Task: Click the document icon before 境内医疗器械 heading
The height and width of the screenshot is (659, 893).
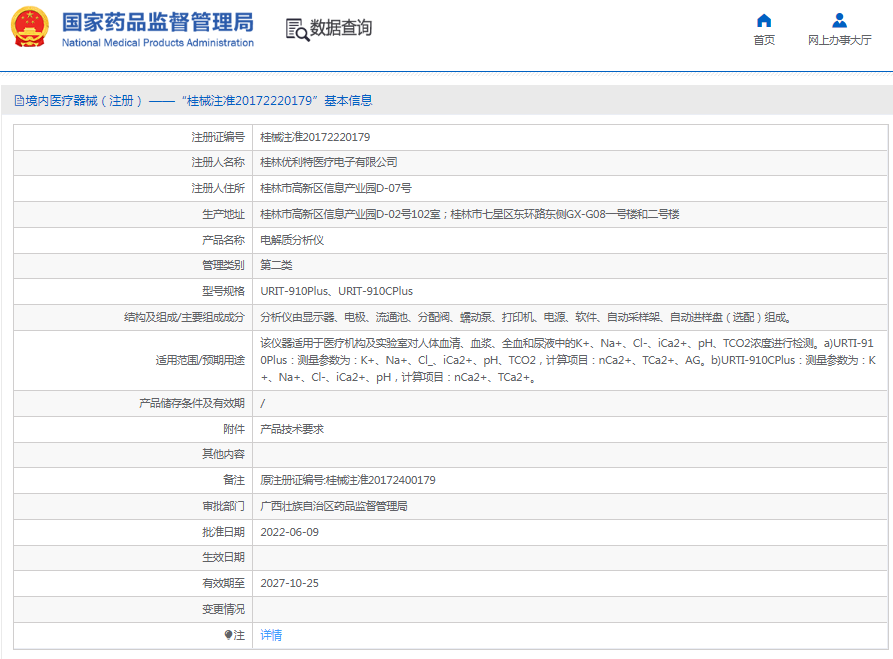Action: click(18, 101)
